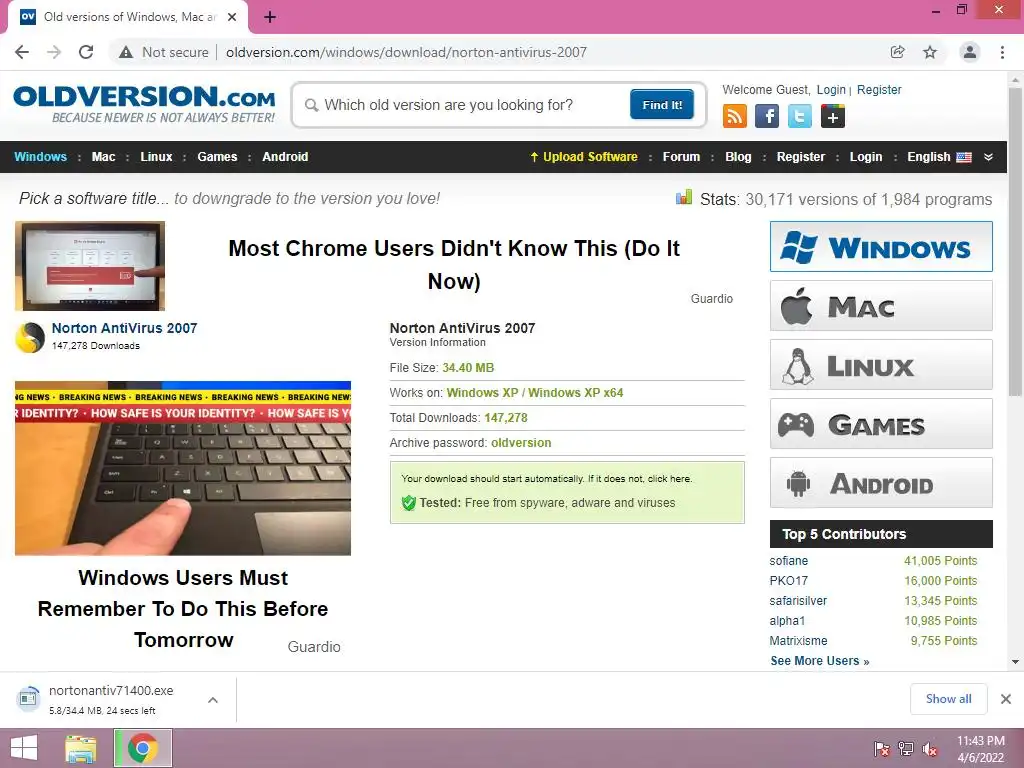Image resolution: width=1024 pixels, height=768 pixels.
Task: Expand the nortonantiv71400.exe download options chevron
Action: [x=213, y=699]
